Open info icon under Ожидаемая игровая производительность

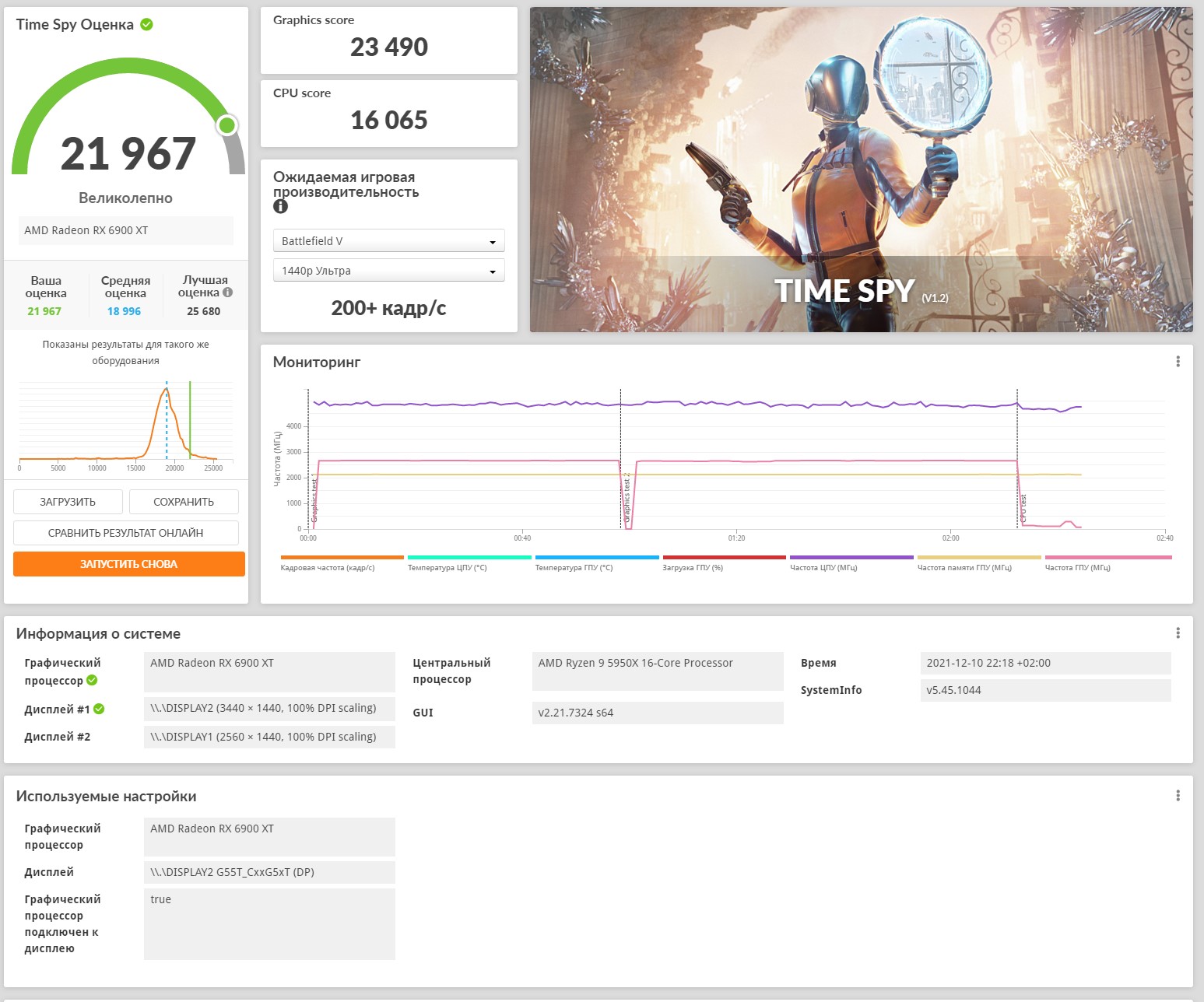280,206
